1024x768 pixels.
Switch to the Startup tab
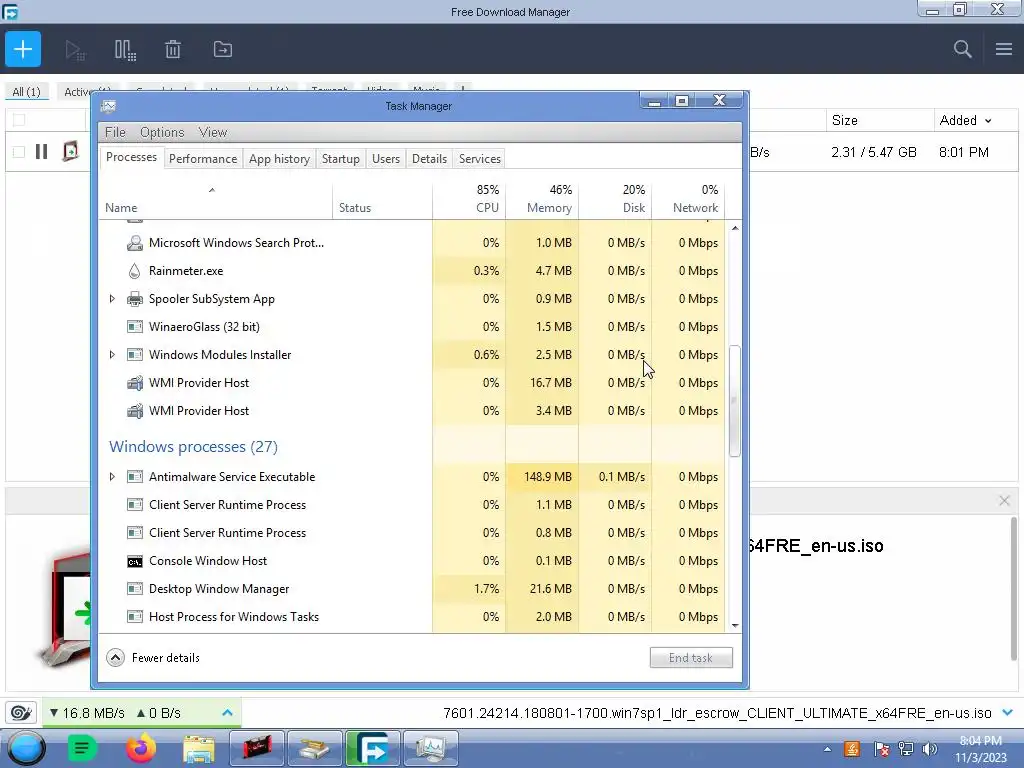click(341, 159)
